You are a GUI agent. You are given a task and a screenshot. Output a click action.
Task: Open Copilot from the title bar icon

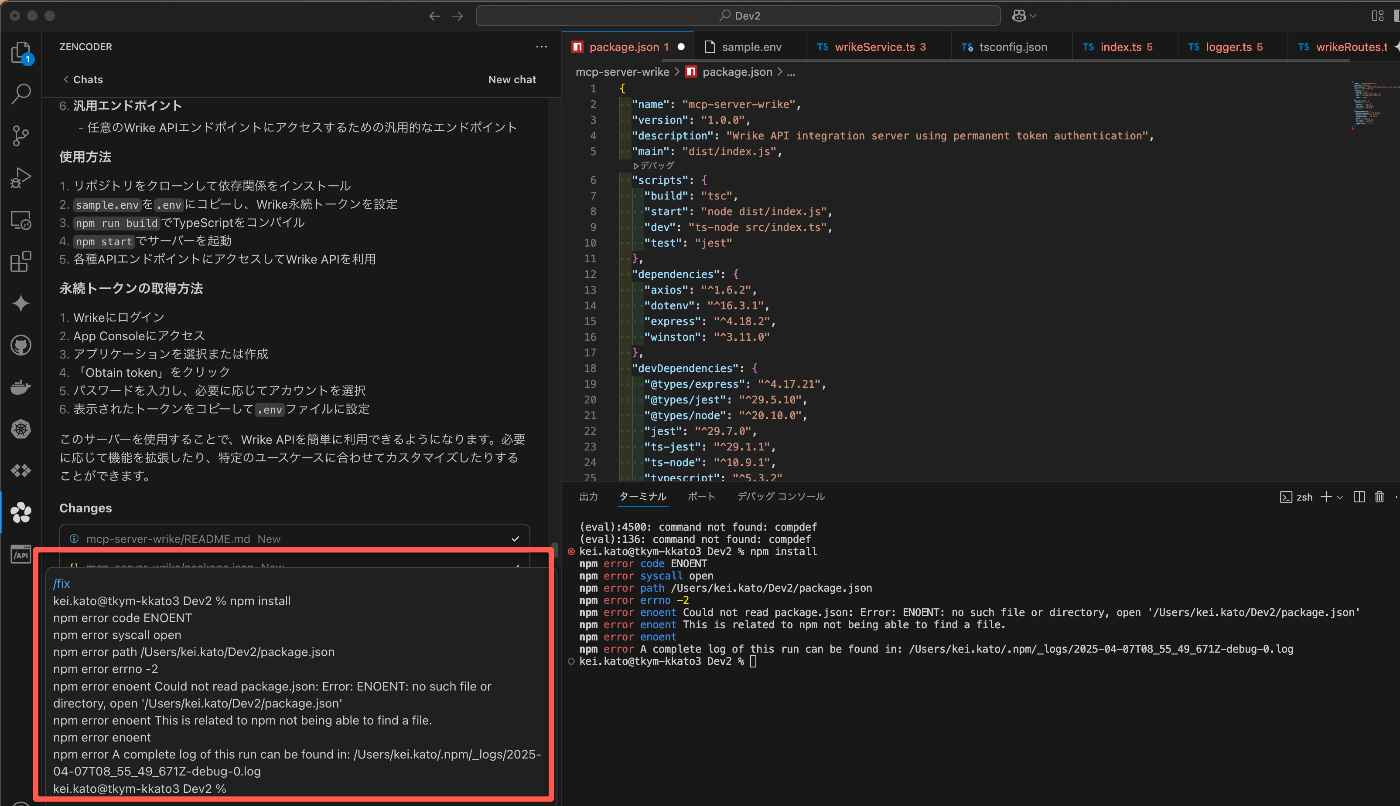click(x=1019, y=16)
